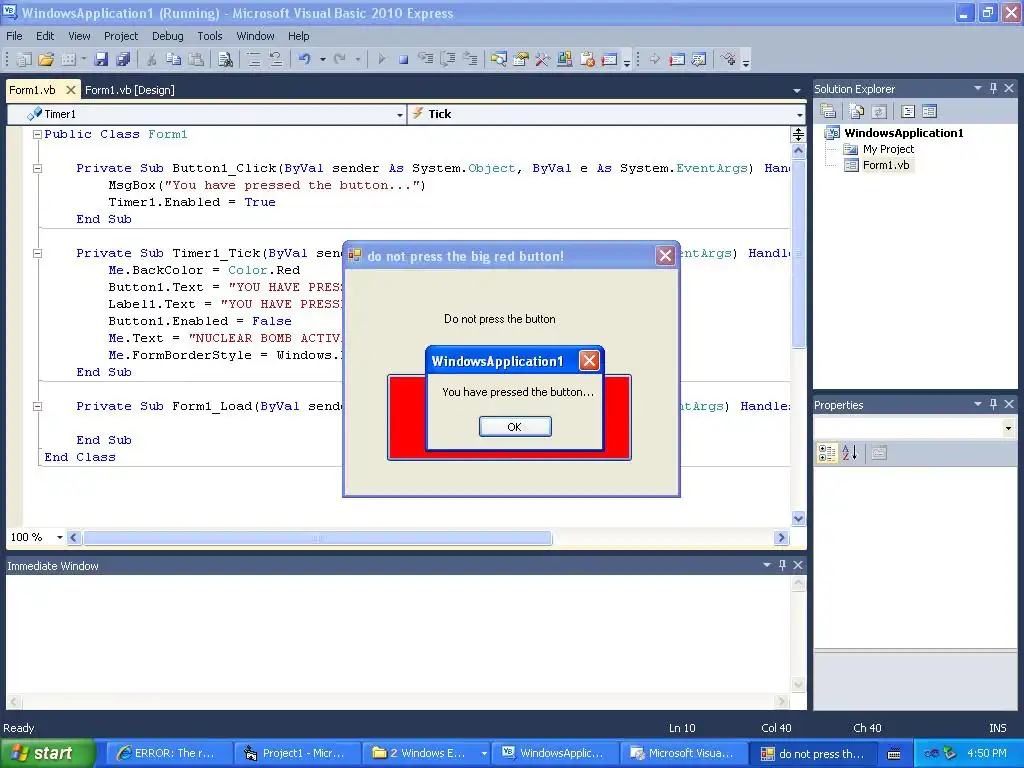Click Solution Explorer's View Designer icon
Viewport: 1024px width, 768px height.
pyautogui.click(x=929, y=112)
